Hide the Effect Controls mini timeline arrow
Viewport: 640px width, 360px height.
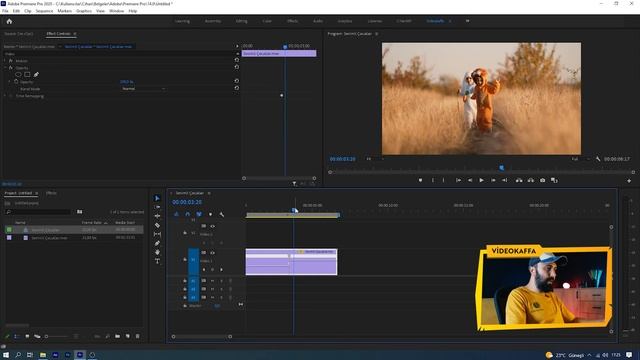point(237,46)
